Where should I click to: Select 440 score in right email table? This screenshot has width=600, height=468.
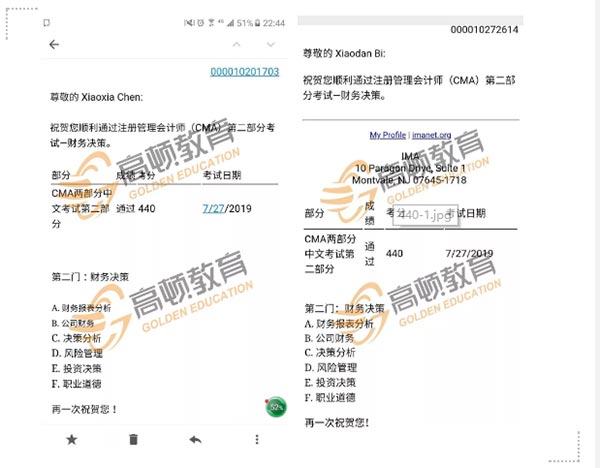pos(394,253)
